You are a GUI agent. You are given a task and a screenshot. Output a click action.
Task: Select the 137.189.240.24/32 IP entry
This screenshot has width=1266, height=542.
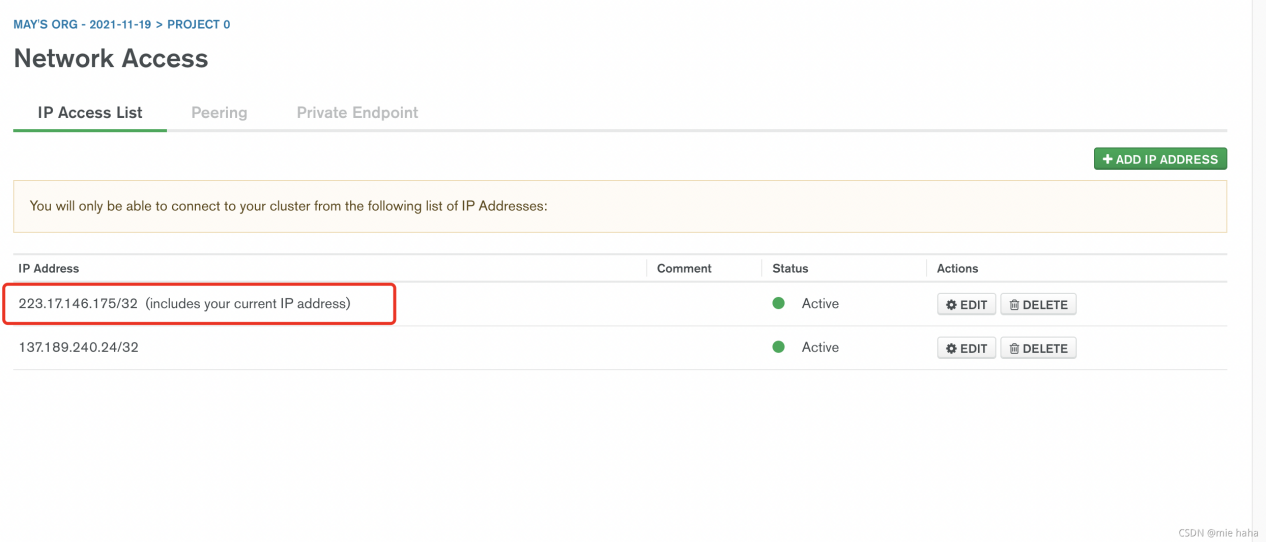tap(78, 348)
